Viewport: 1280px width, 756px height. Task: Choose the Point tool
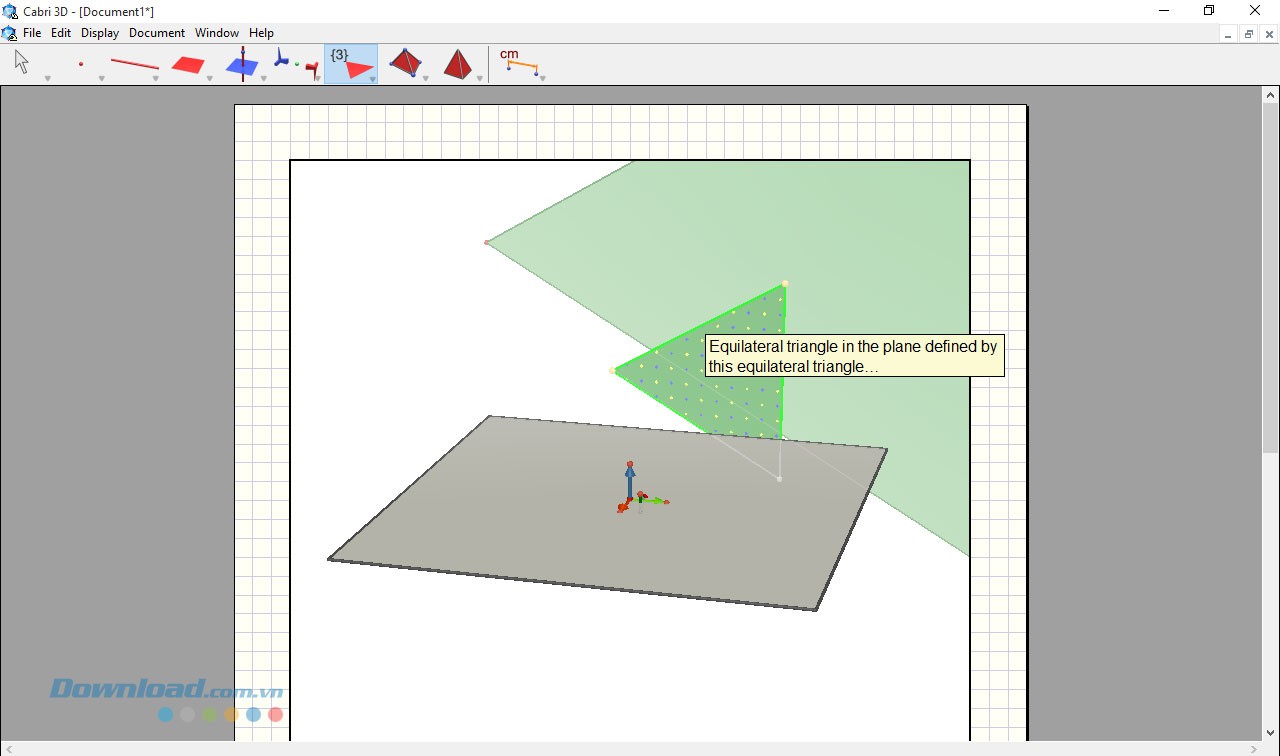[x=82, y=62]
